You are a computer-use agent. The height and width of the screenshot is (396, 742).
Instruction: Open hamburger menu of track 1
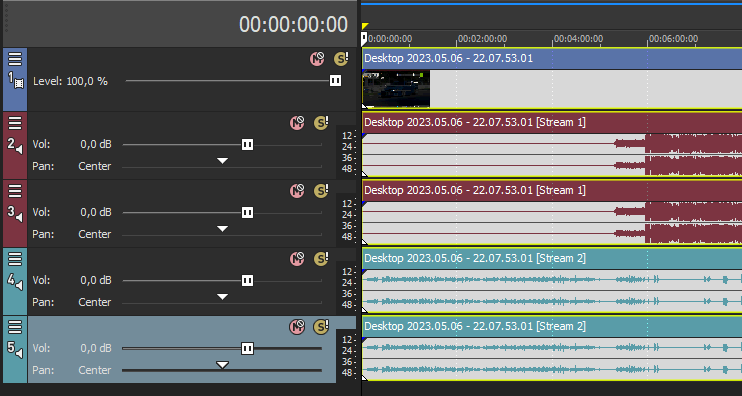coord(15,59)
